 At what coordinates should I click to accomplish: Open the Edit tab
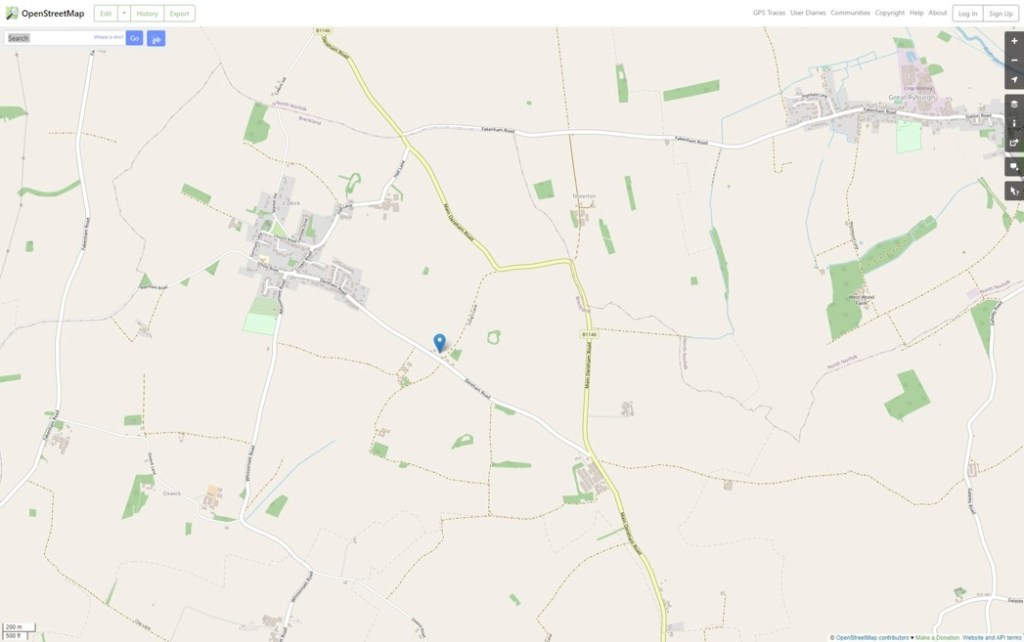coord(106,13)
